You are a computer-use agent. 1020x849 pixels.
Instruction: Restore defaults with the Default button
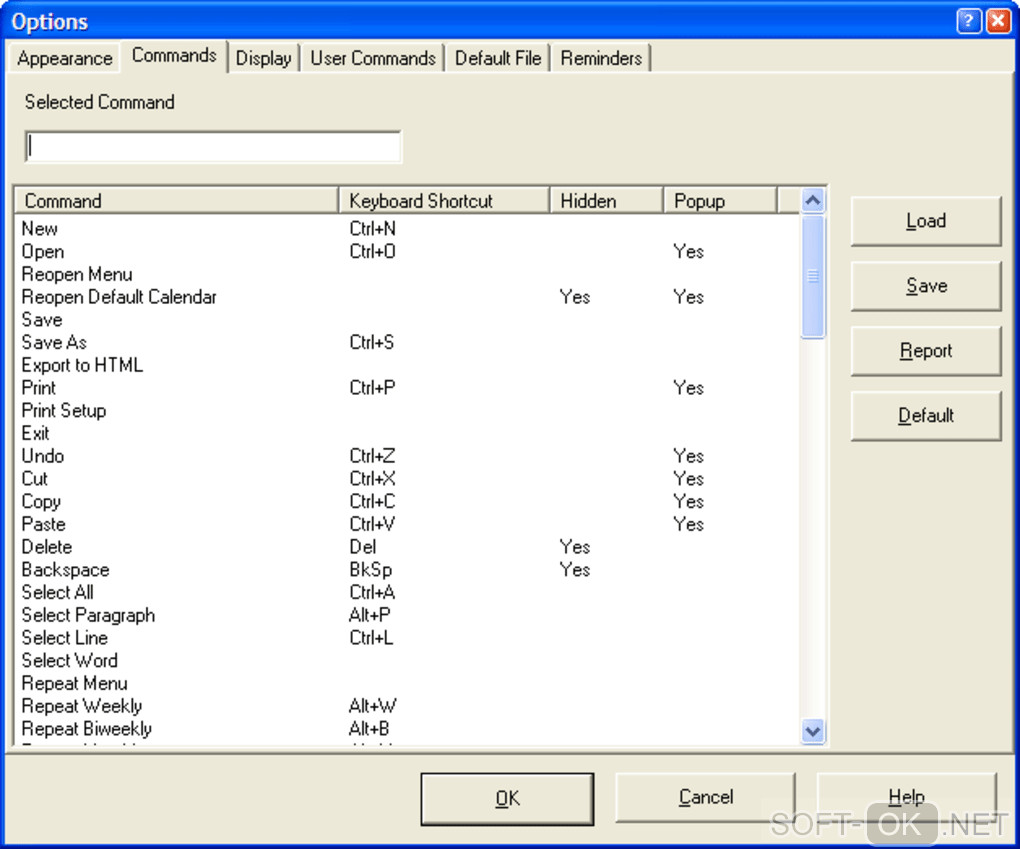[x=926, y=416]
